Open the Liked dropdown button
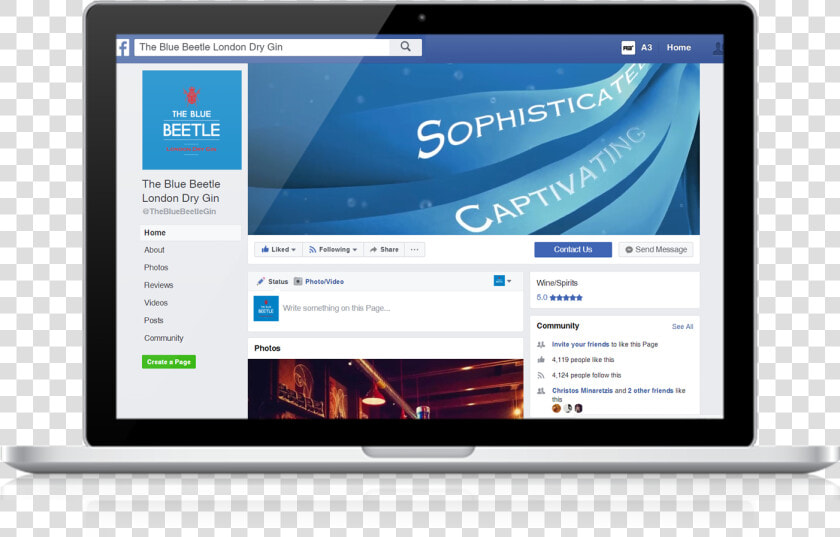The width and height of the screenshot is (840, 537). coord(279,250)
